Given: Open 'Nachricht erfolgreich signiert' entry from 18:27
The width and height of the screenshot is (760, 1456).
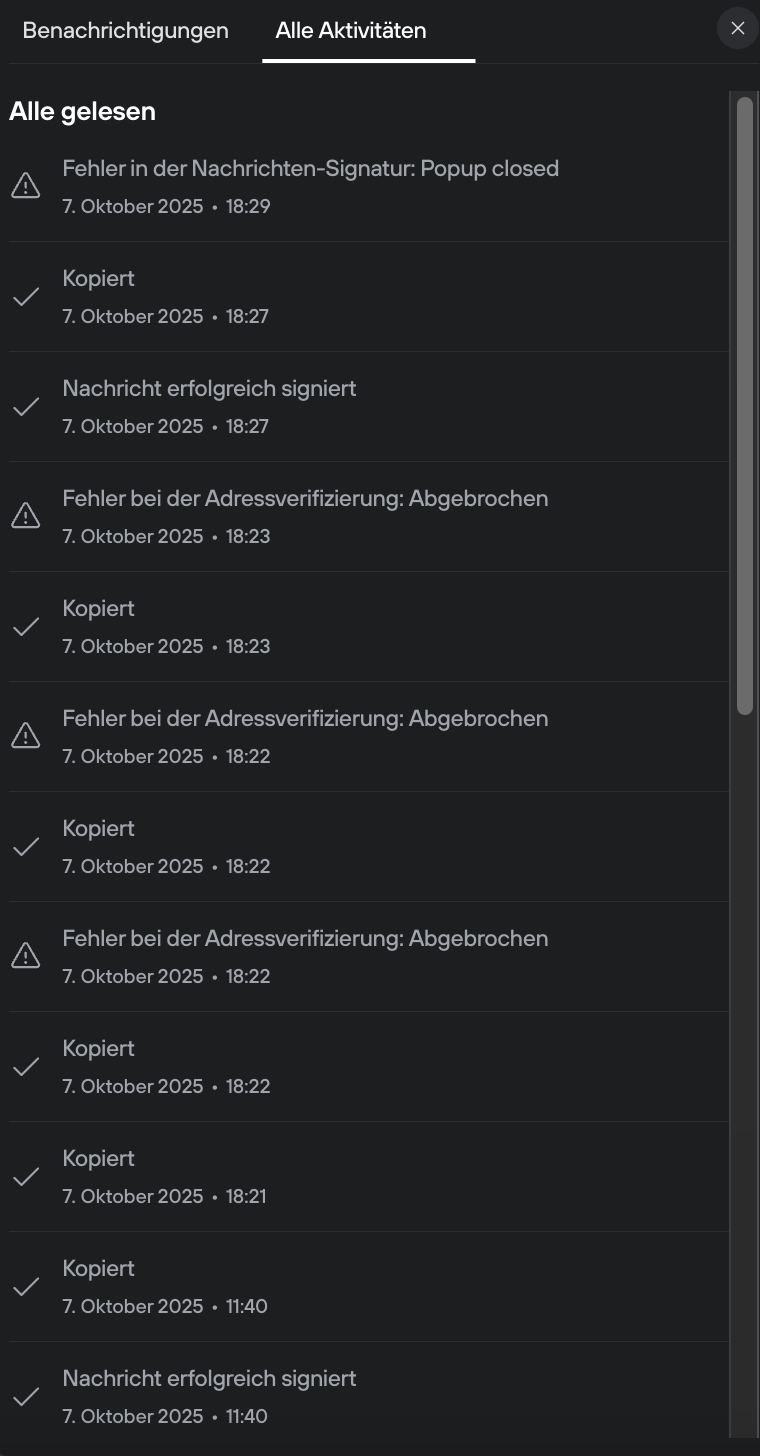Looking at the screenshot, I should click(x=209, y=388).
